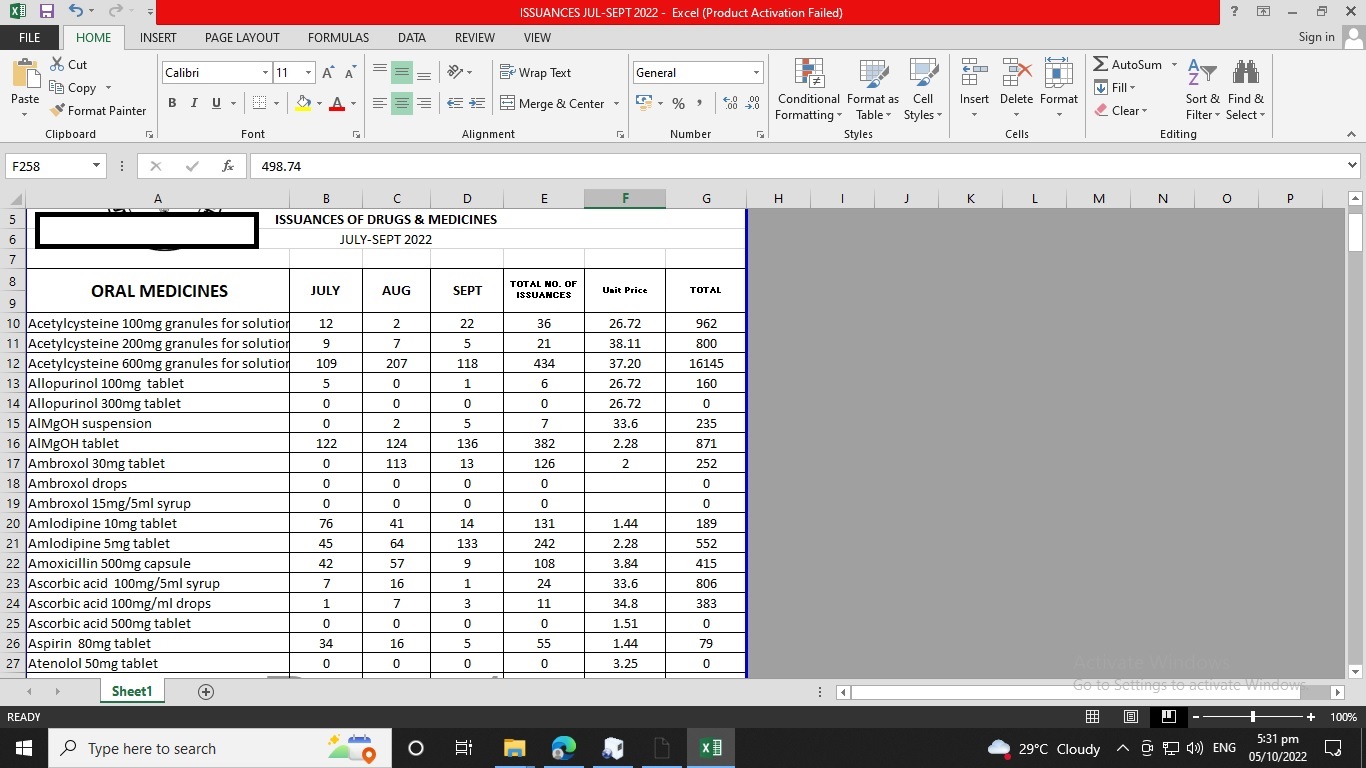
Task: Align text to the left
Action: point(380,103)
